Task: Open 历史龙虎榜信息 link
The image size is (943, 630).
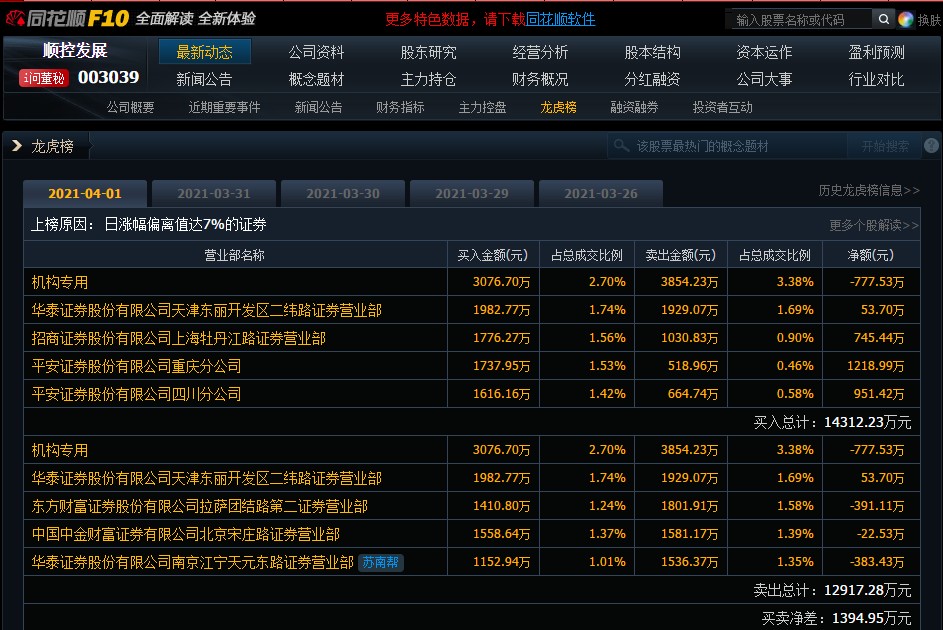Action: (869, 191)
